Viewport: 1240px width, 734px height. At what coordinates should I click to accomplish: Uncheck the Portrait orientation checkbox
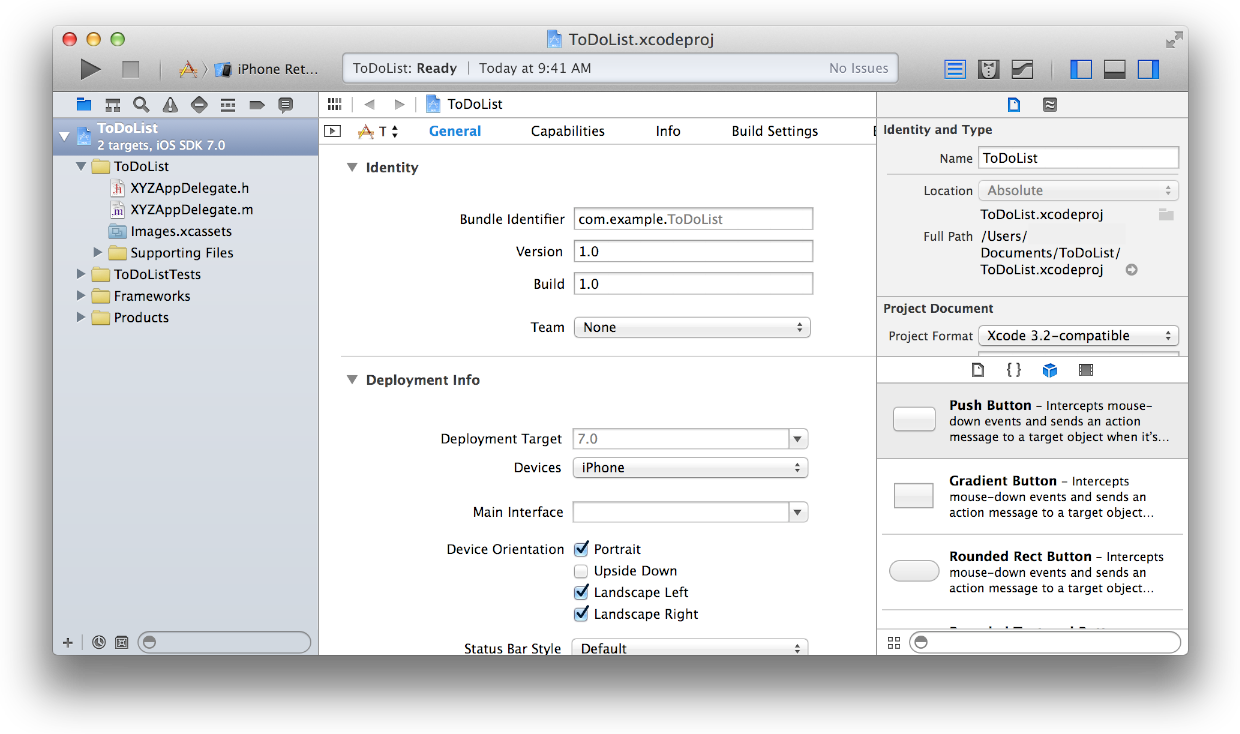click(582, 549)
